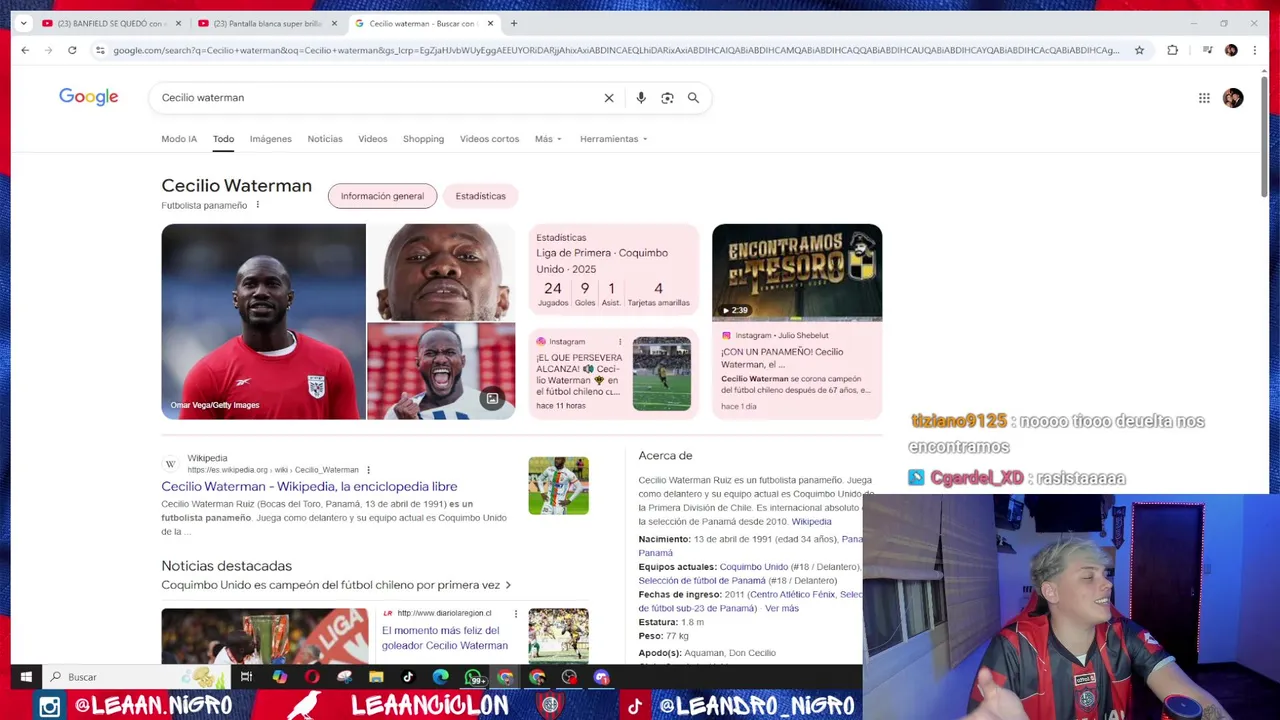
Task: Open the Ver más link
Action: coord(782,608)
